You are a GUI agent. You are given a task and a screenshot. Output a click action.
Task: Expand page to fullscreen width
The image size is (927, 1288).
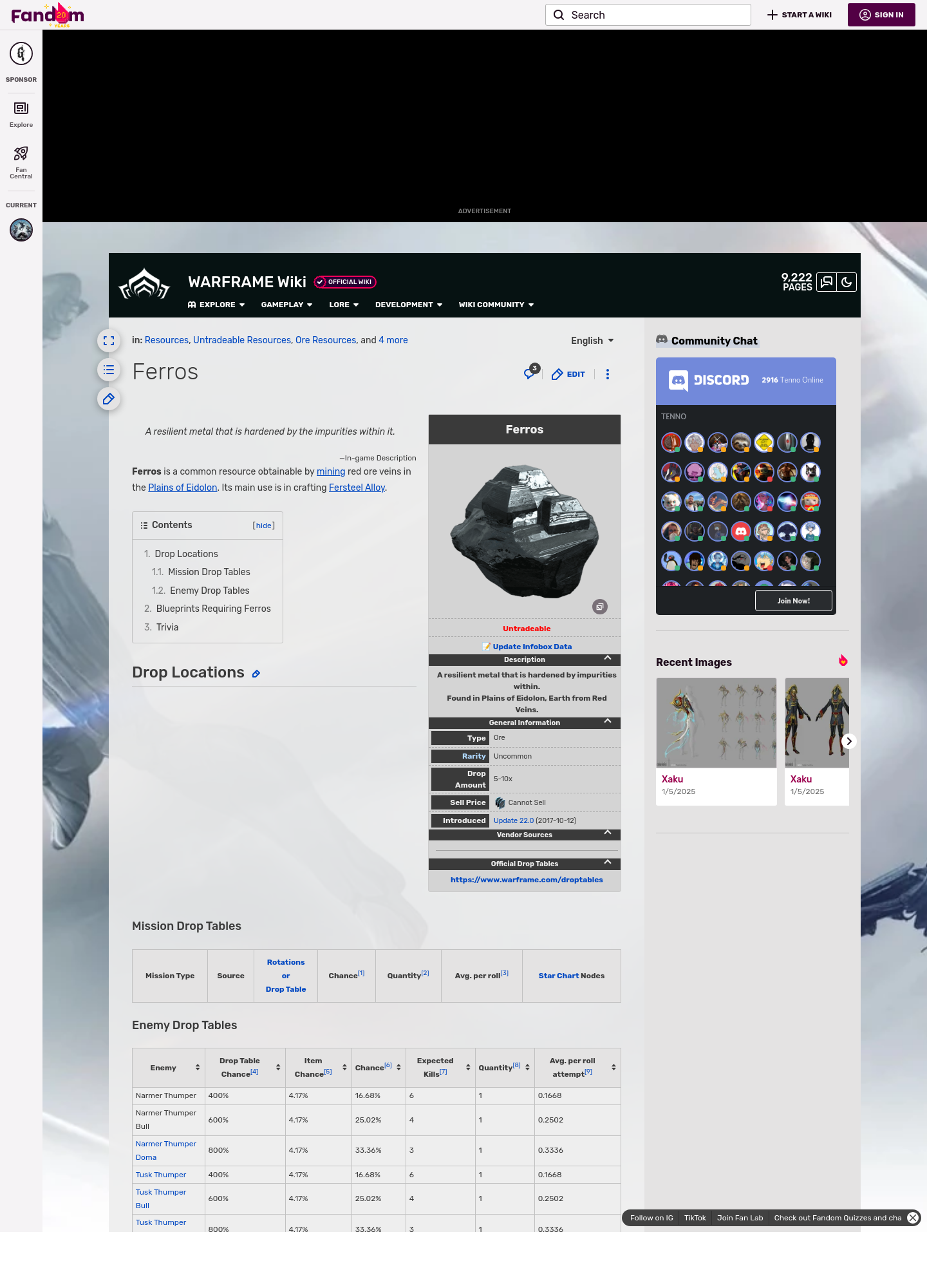pyautogui.click(x=109, y=341)
